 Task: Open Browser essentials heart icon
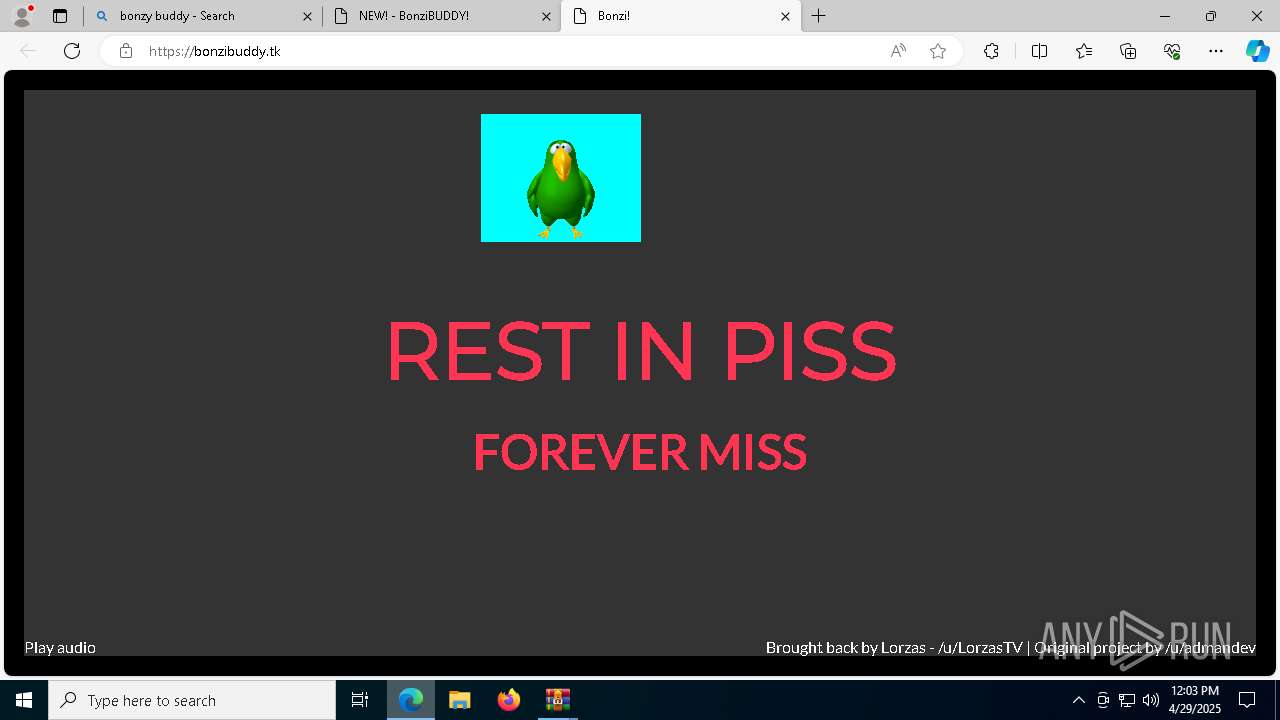click(x=1172, y=51)
